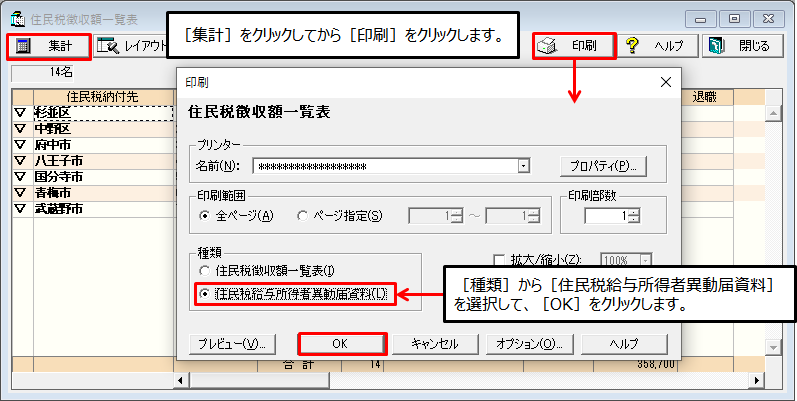Increase 印刷部数 with the spinner arrows
The width and height of the screenshot is (797, 401).
633,211
